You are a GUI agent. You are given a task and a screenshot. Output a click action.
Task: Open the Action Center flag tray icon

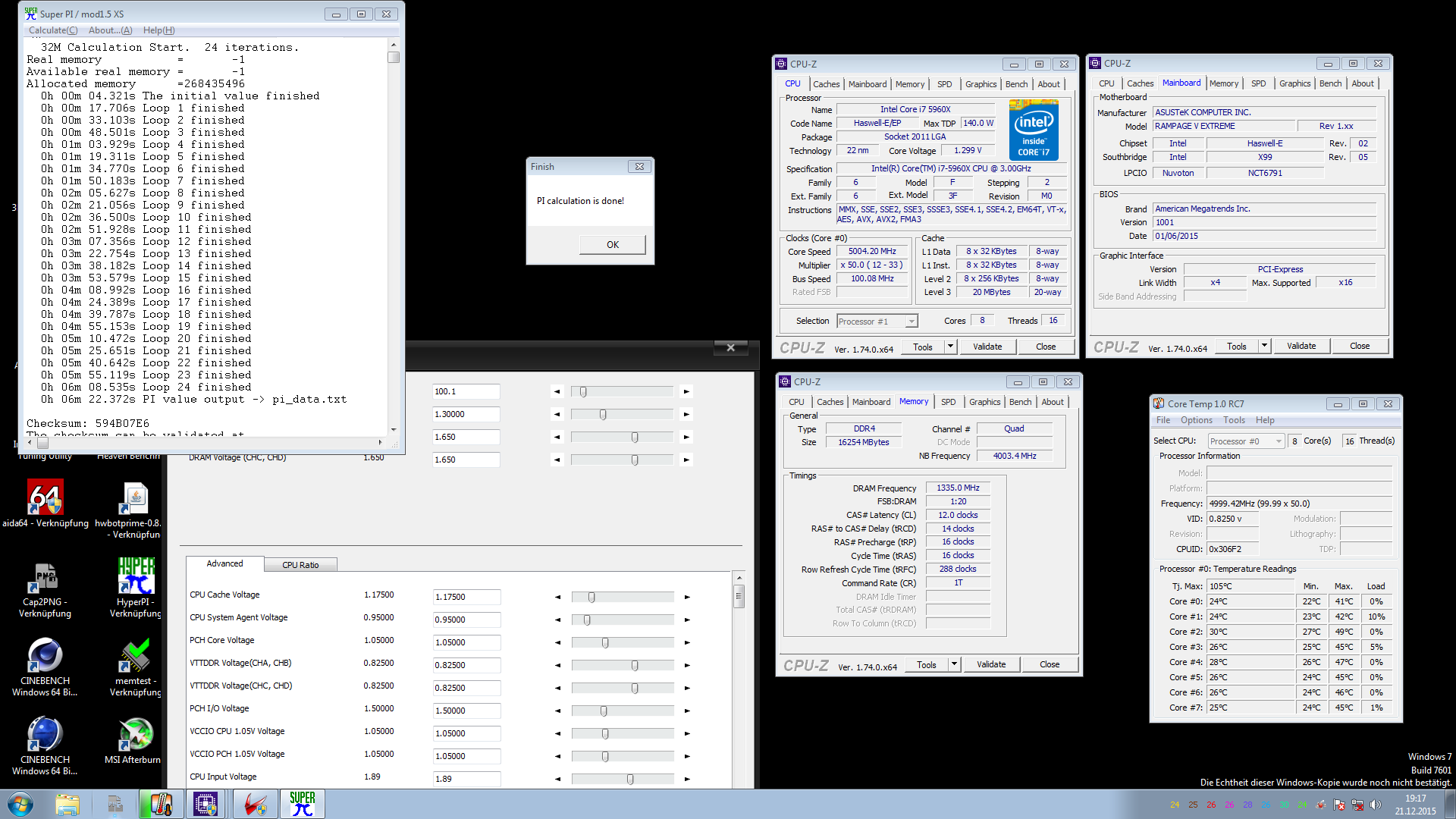pos(1339,805)
